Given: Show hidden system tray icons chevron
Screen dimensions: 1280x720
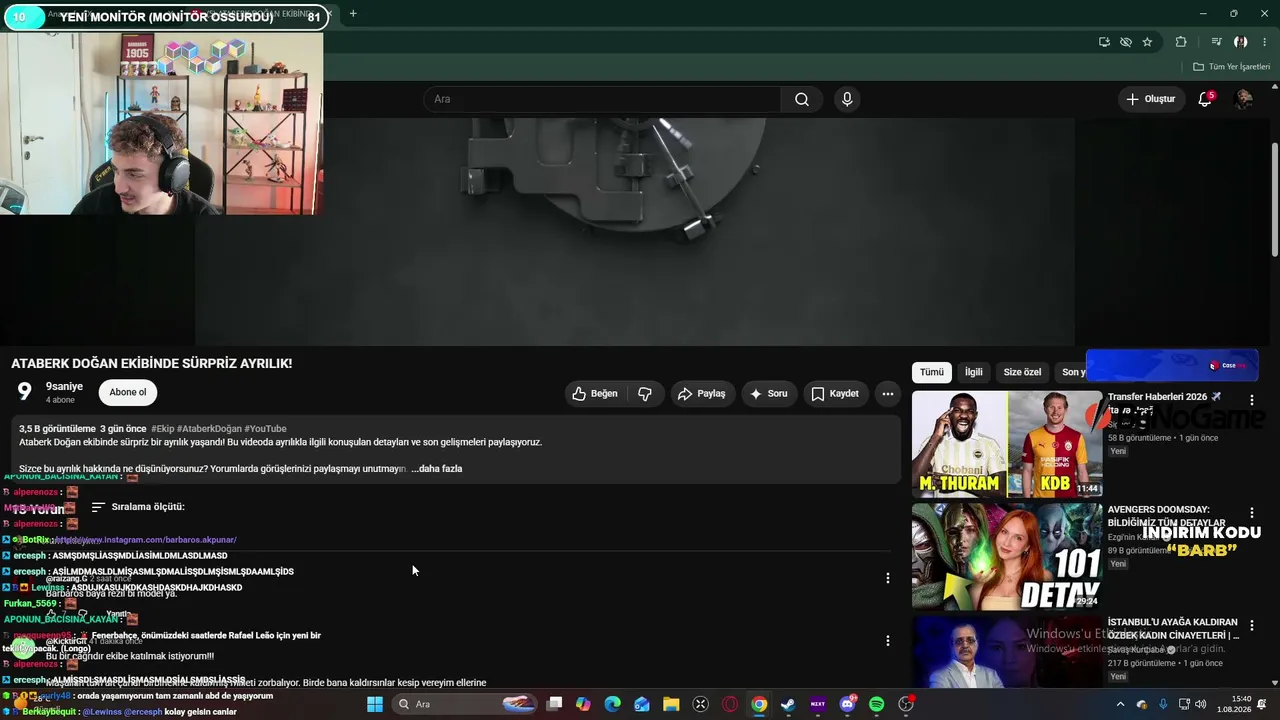Looking at the screenshot, I should coord(1120,704).
